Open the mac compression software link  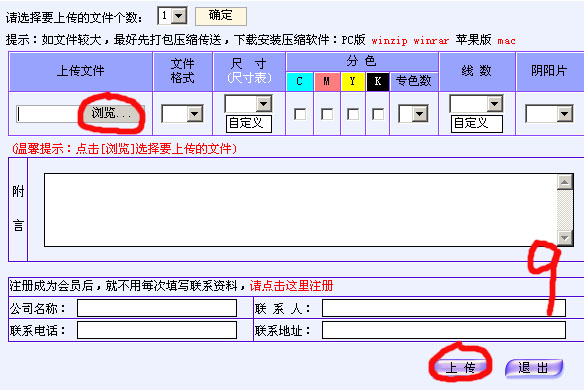[x=507, y=40]
